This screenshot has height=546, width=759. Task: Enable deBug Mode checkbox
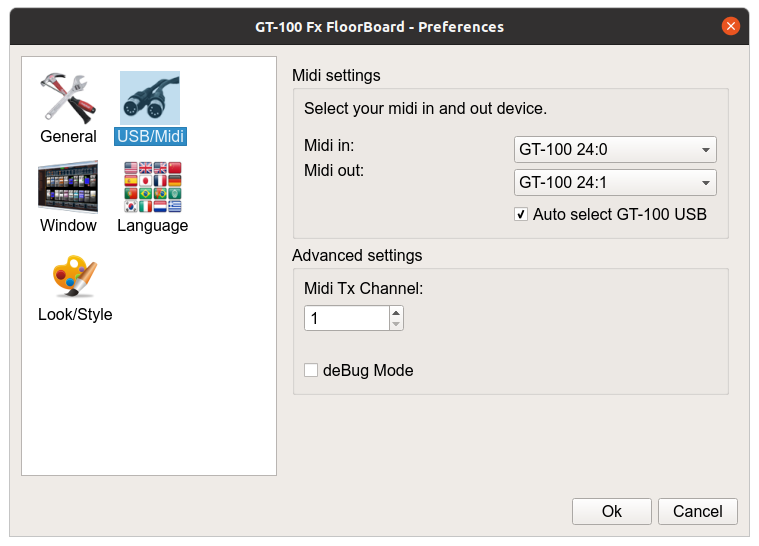(x=311, y=371)
